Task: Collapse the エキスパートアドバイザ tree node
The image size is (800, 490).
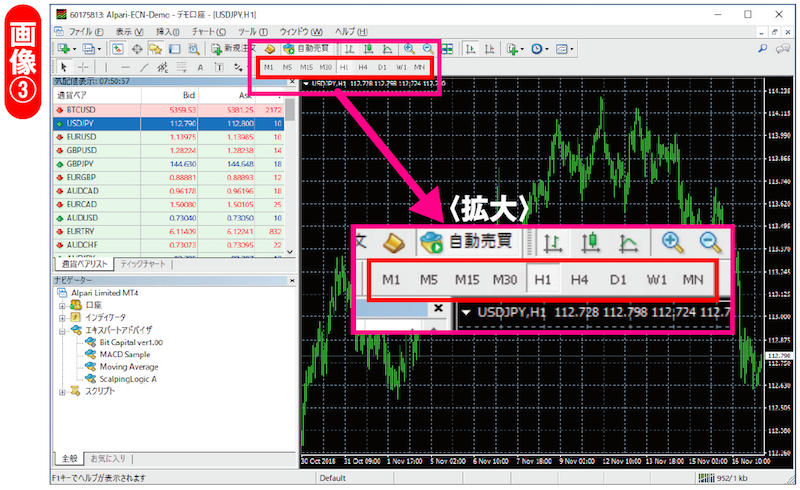Action: point(62,331)
